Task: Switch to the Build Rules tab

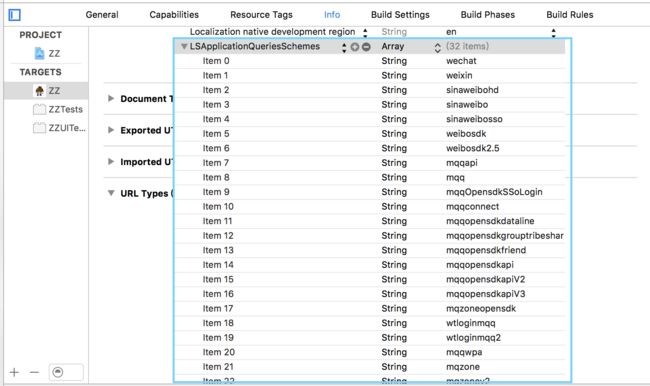Action: point(570,15)
